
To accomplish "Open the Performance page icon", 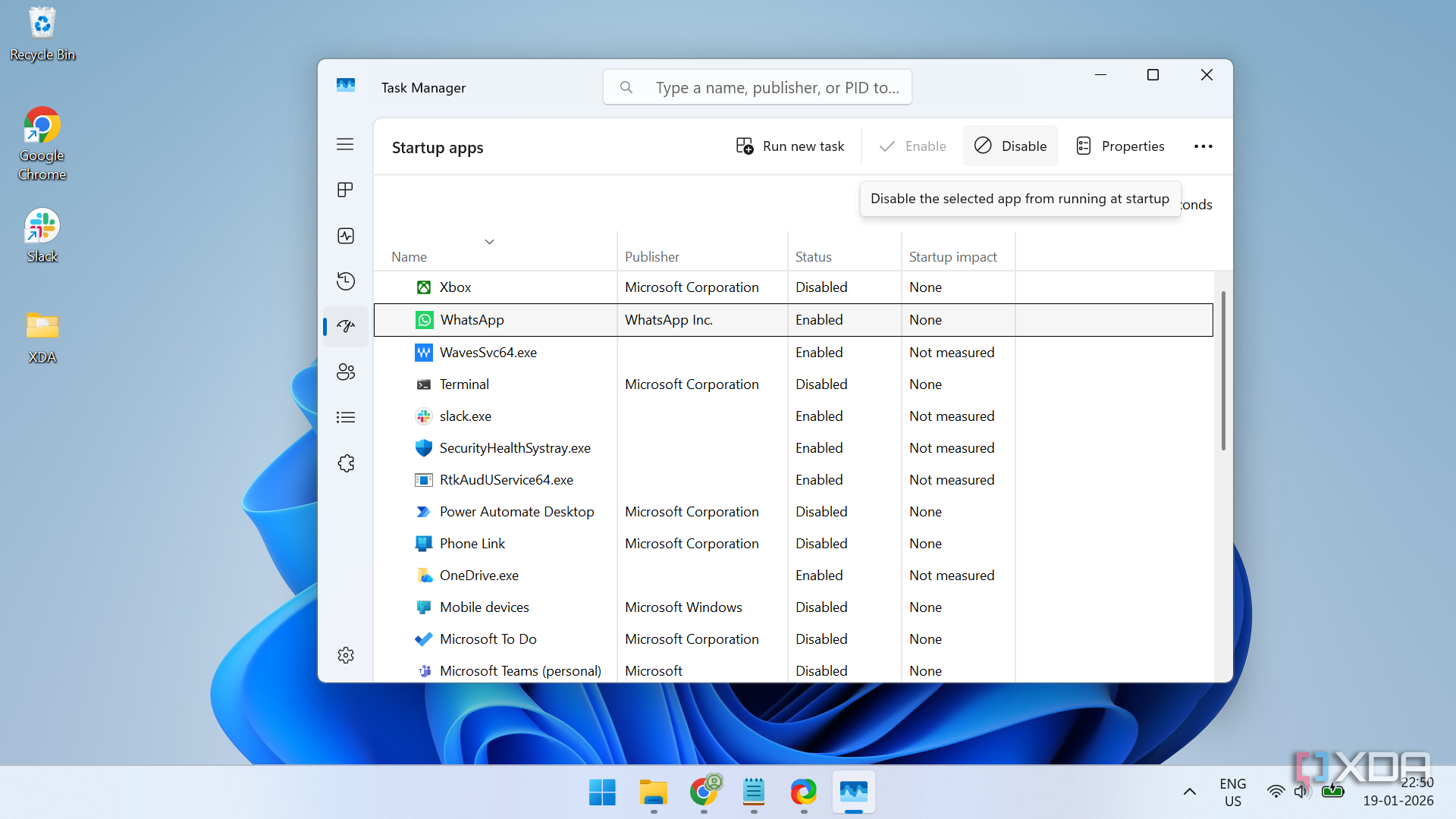I will click(345, 236).
